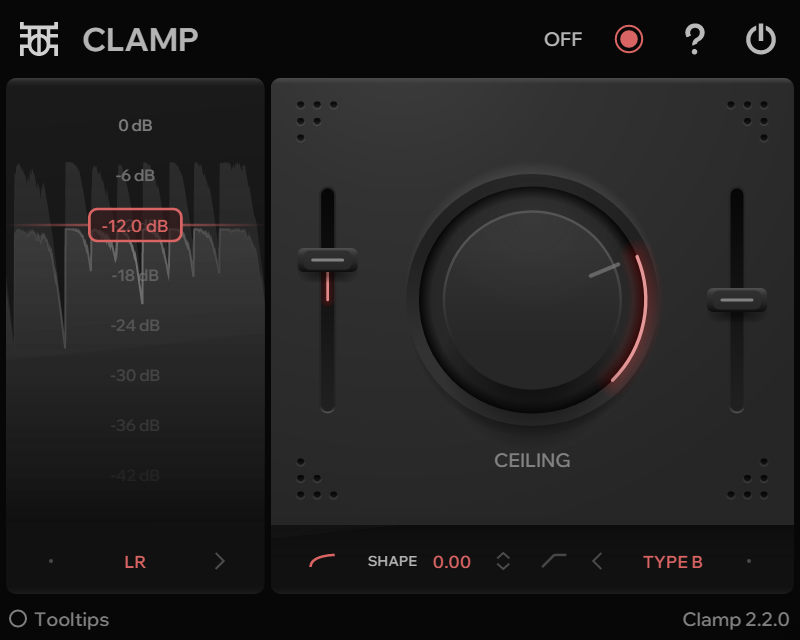Select the LR channel mode label
The image size is (800, 640).
[x=135, y=562]
